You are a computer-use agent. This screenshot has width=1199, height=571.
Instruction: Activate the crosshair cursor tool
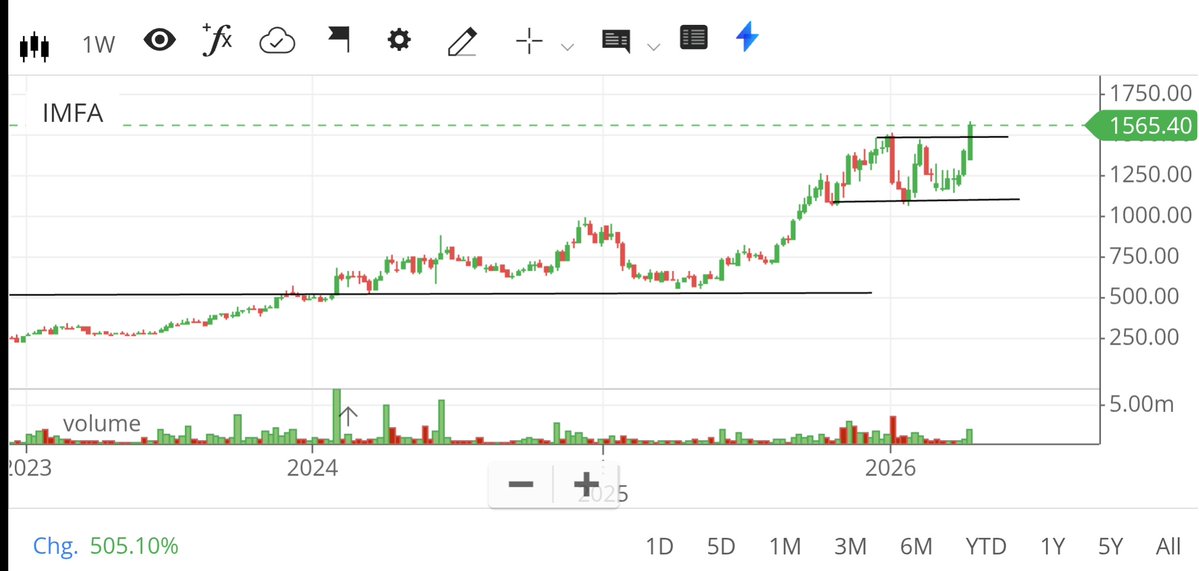[x=529, y=41]
